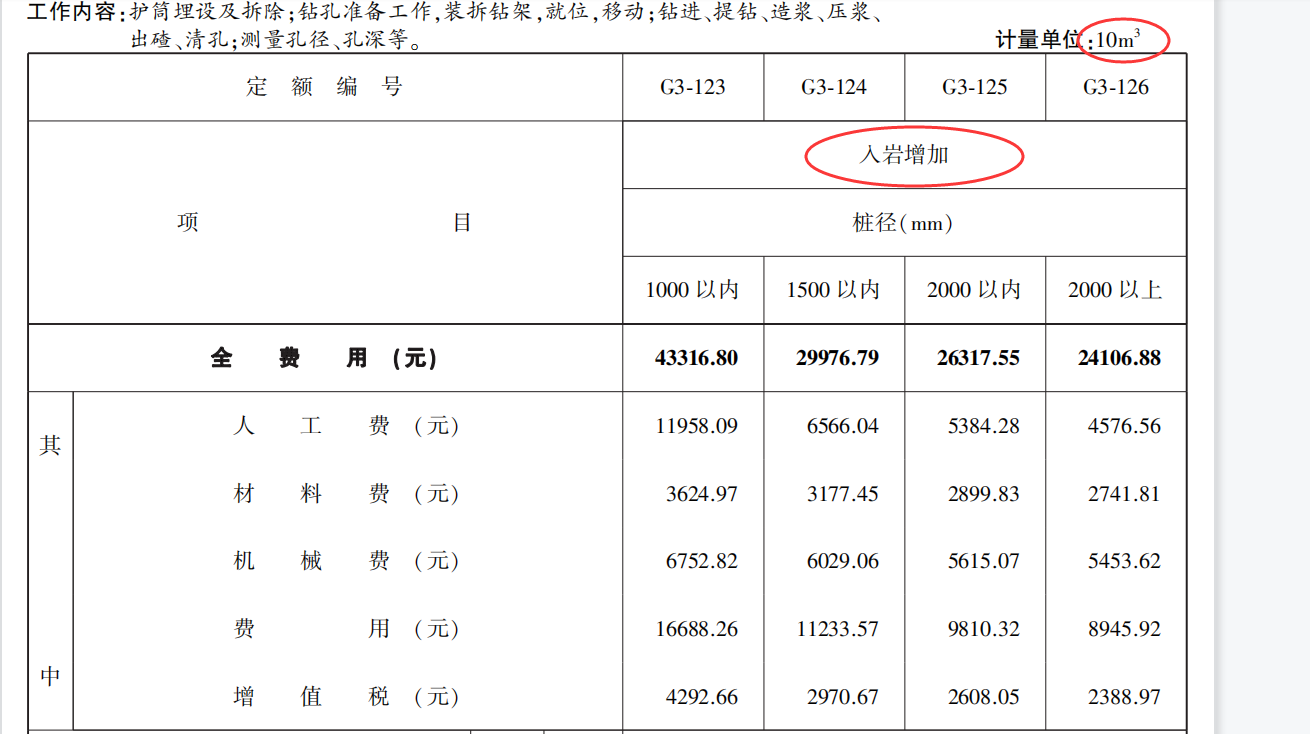
Task: Click the 全费用(元) row label
Action: (x=325, y=358)
